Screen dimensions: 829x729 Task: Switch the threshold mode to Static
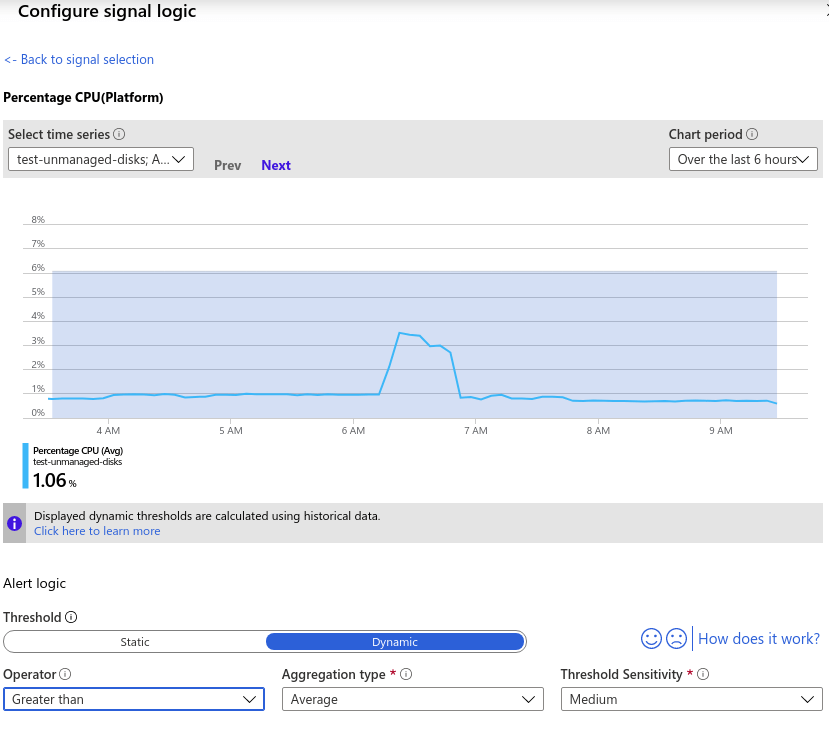(135, 641)
